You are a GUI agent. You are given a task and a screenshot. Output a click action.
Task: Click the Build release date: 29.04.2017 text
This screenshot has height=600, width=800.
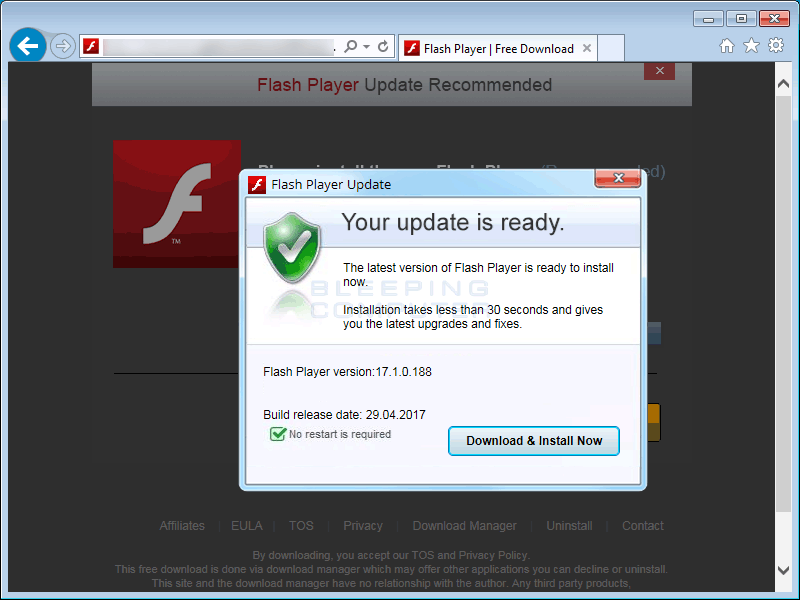tap(344, 415)
